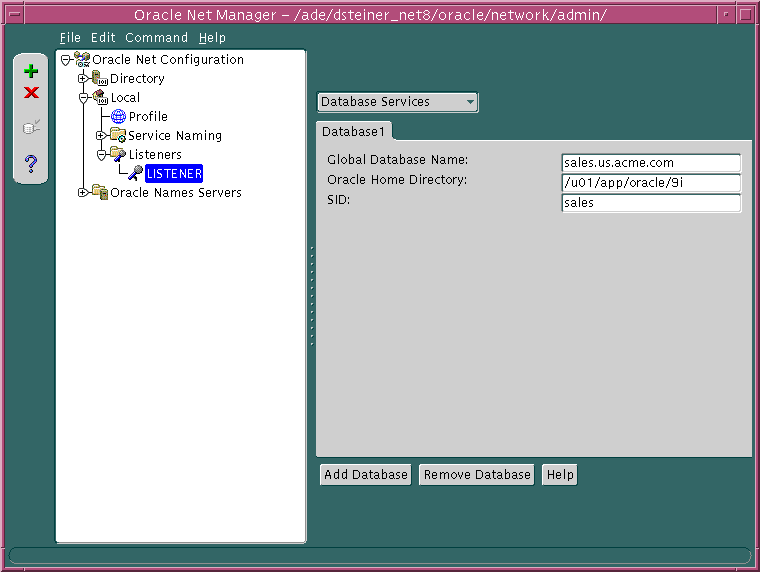
Task: Click the Add Database button
Action: 365,475
